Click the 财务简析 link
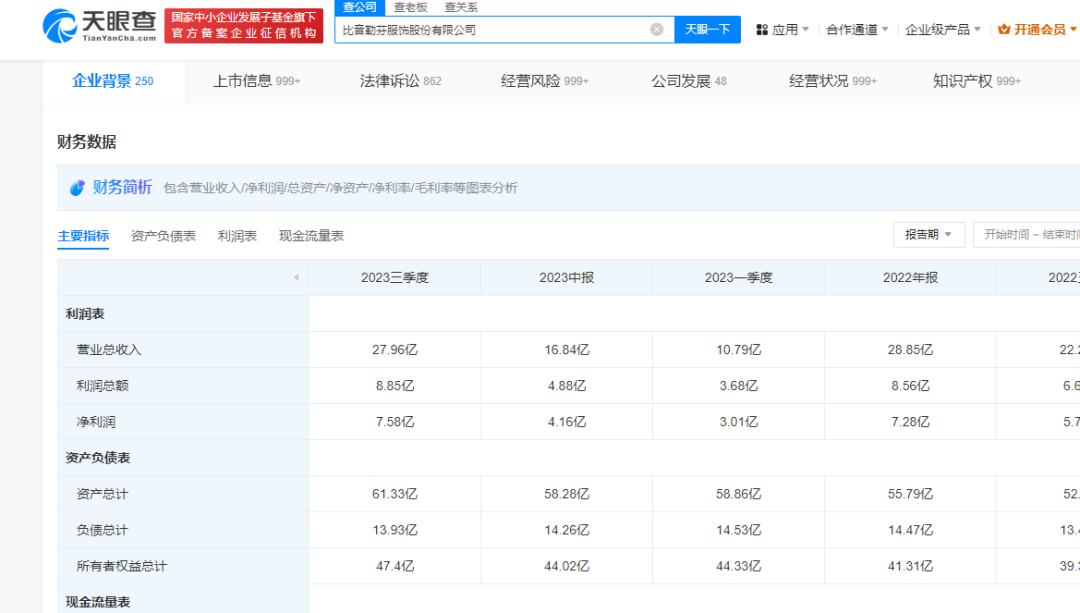This screenshot has width=1080, height=613. click(122, 188)
